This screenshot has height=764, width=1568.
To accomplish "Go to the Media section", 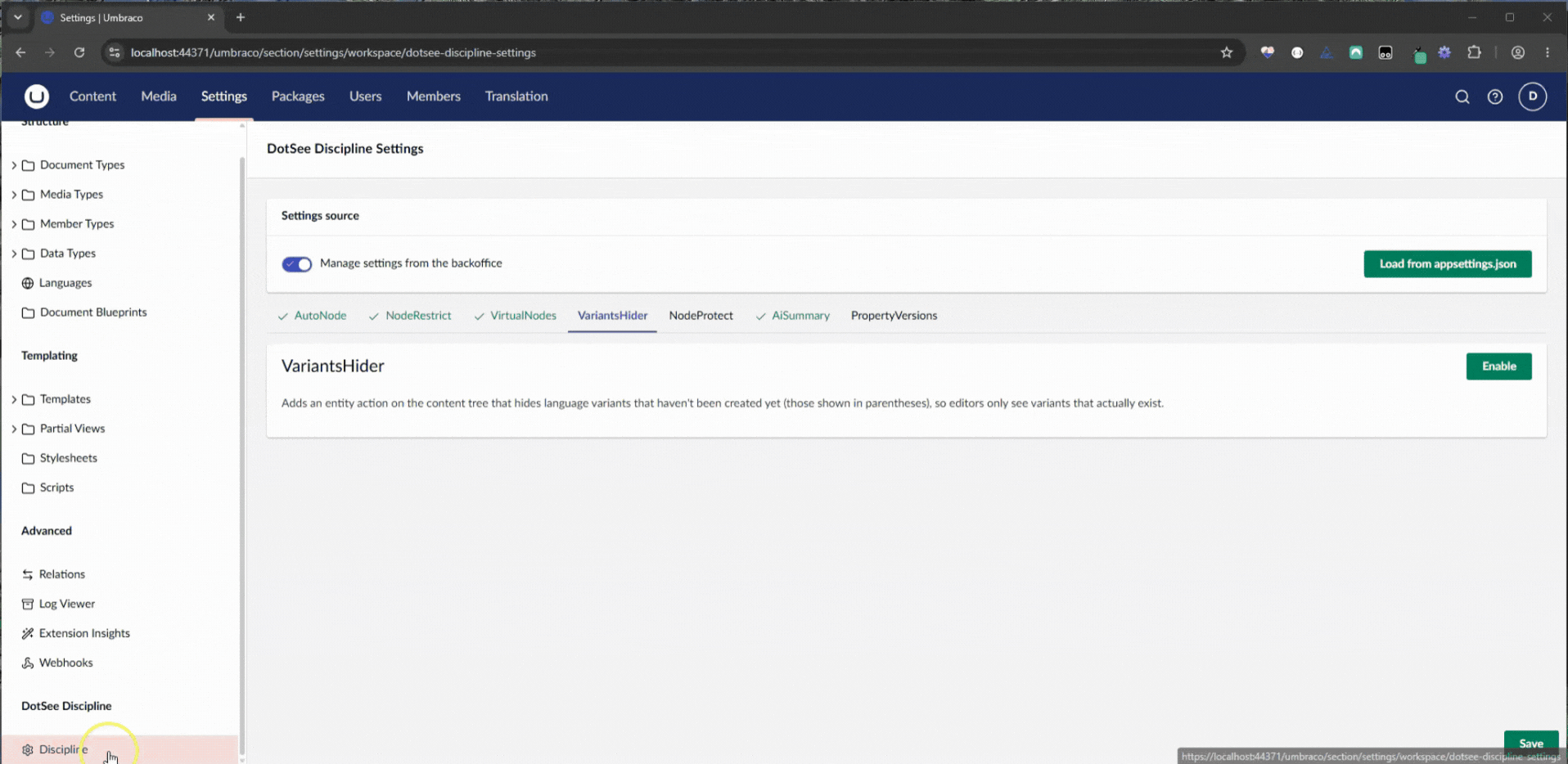I will click(159, 97).
